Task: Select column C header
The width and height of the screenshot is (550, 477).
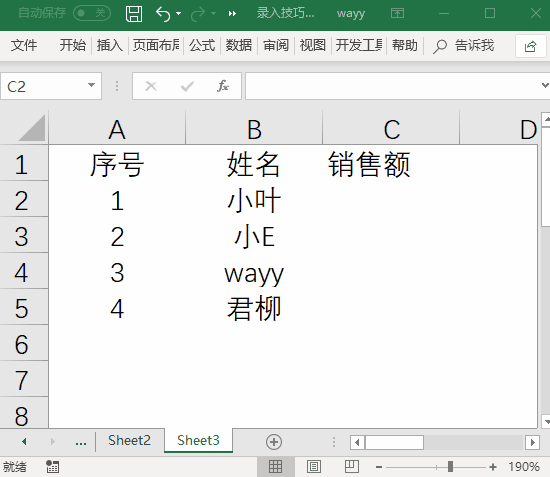Action: (x=391, y=129)
